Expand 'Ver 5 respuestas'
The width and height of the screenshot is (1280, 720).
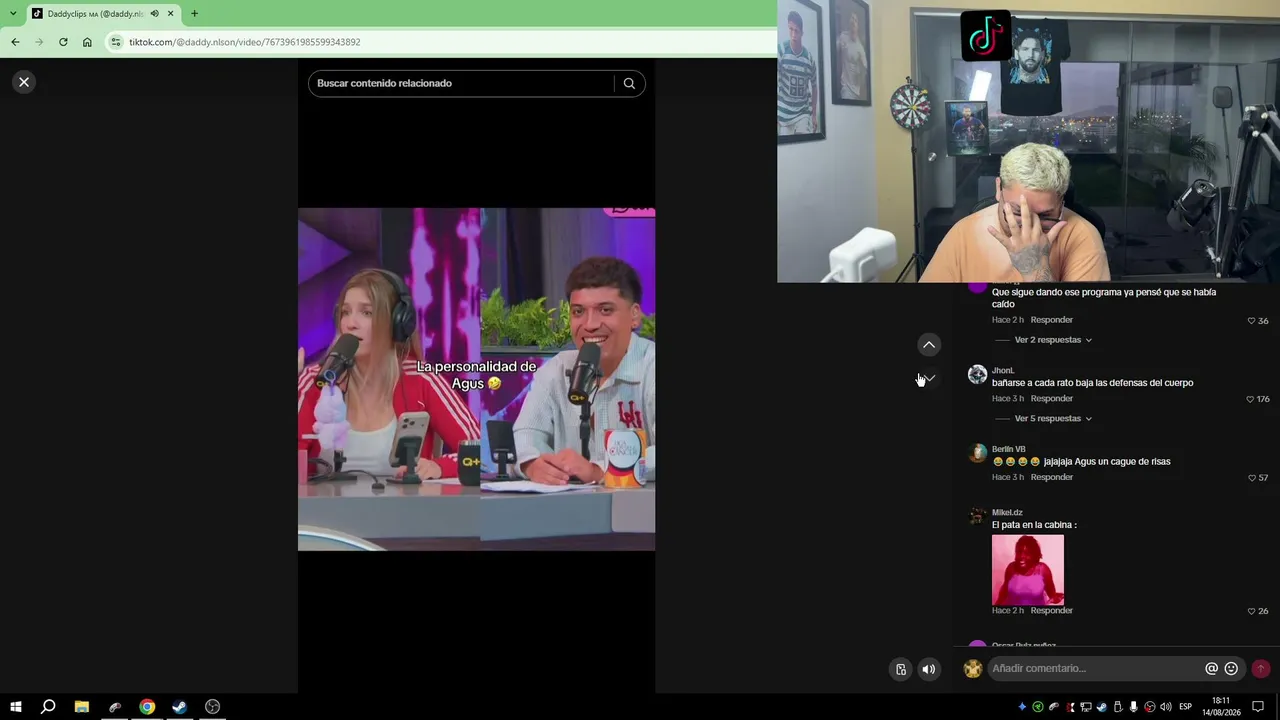1053,418
